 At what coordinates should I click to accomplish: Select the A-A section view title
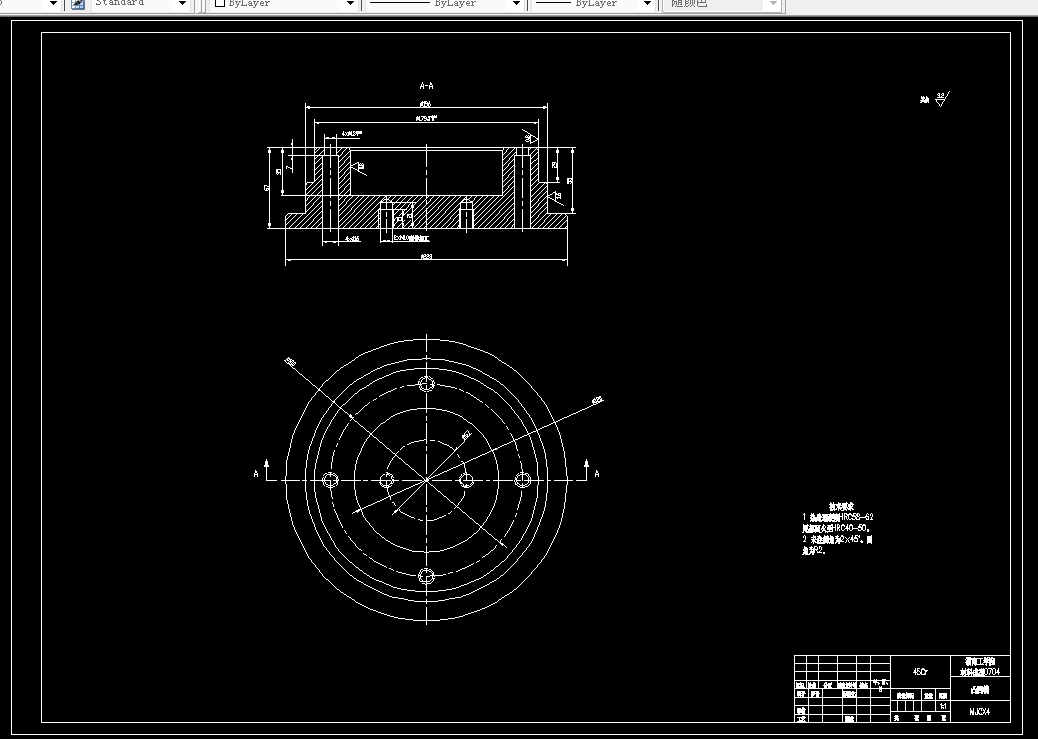click(427, 86)
